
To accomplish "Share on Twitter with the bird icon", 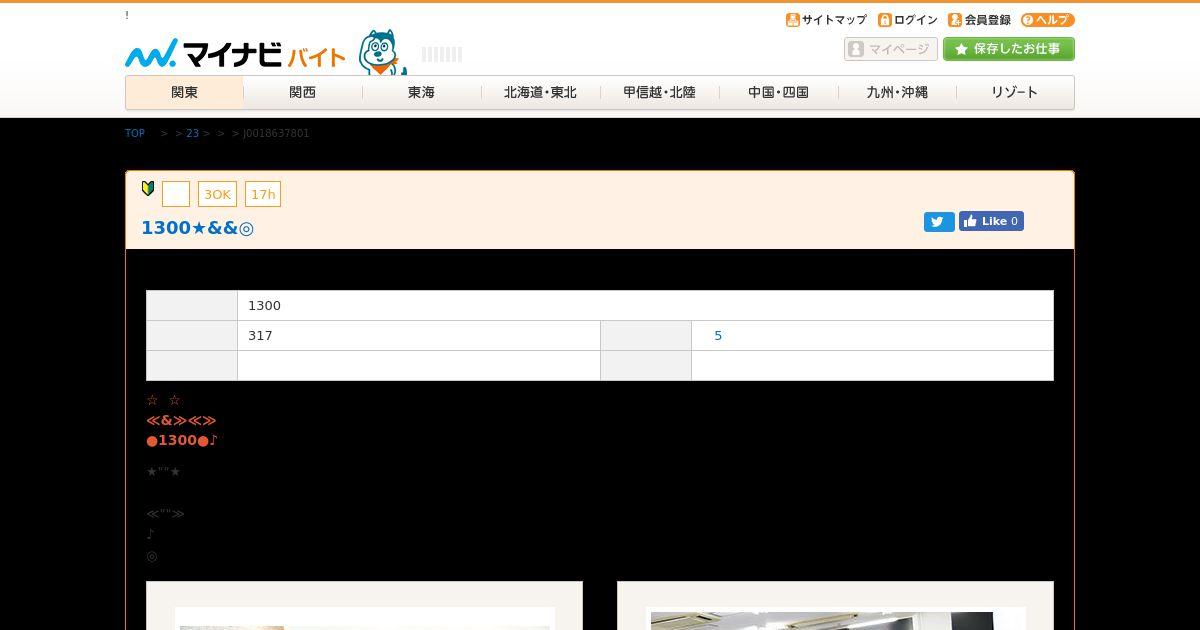I will [939, 222].
